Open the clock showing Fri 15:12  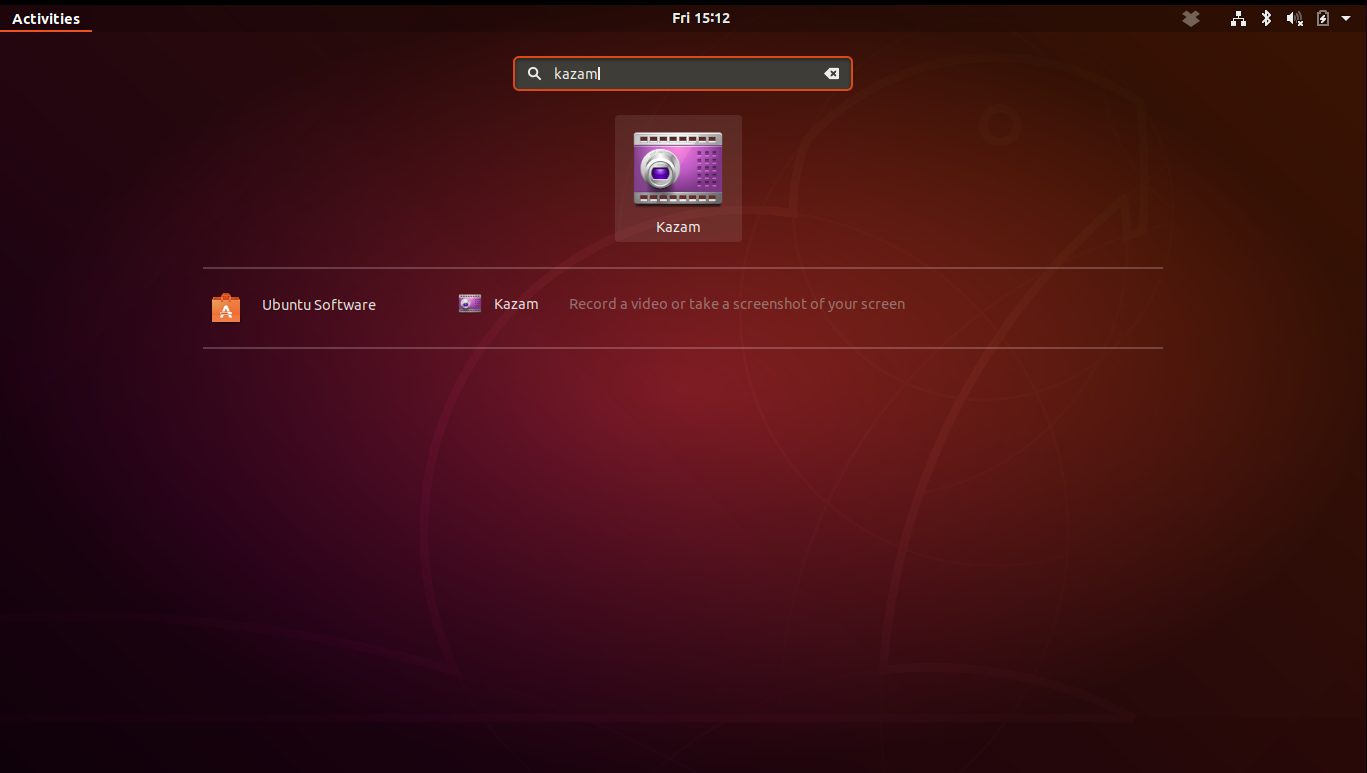click(701, 18)
